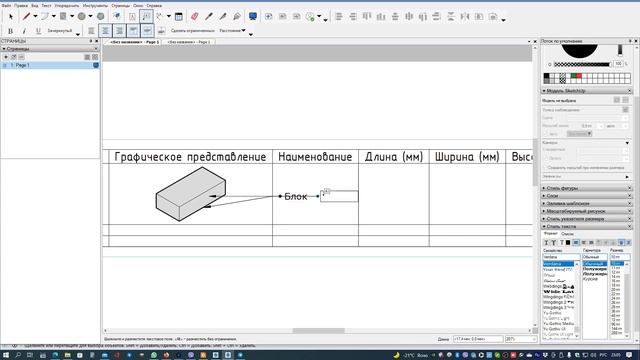The image size is (640, 360).
Task: Pick the red swatch in color palette
Action: (579, 76)
